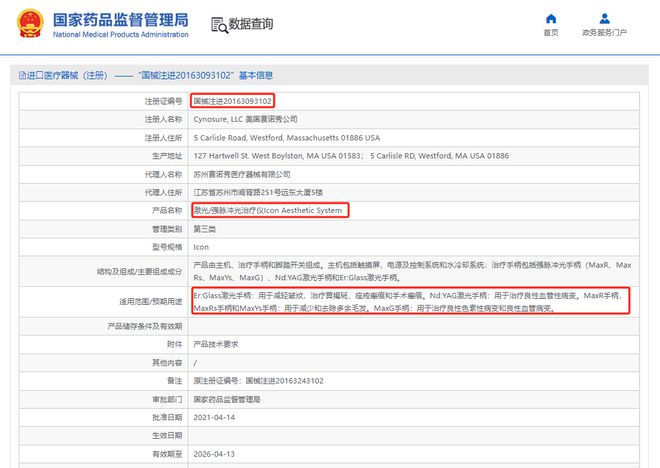
Task: Click the 管理类别 row label
Action: (167, 229)
